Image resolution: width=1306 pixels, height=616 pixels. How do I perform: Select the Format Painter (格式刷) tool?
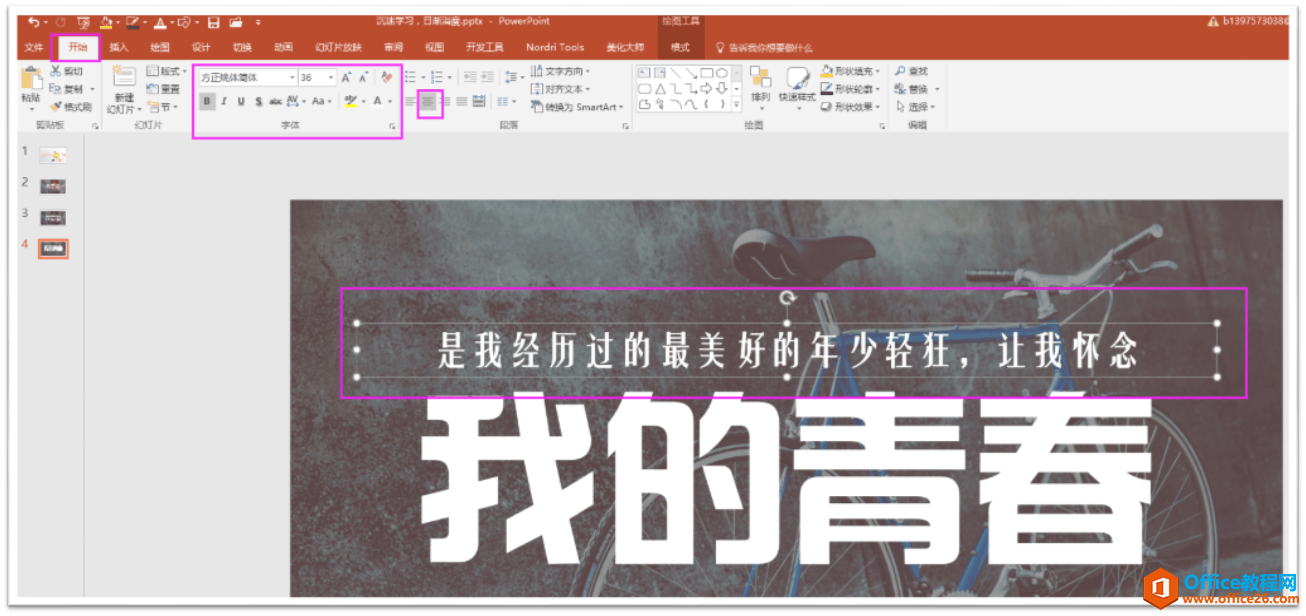[x=71, y=105]
